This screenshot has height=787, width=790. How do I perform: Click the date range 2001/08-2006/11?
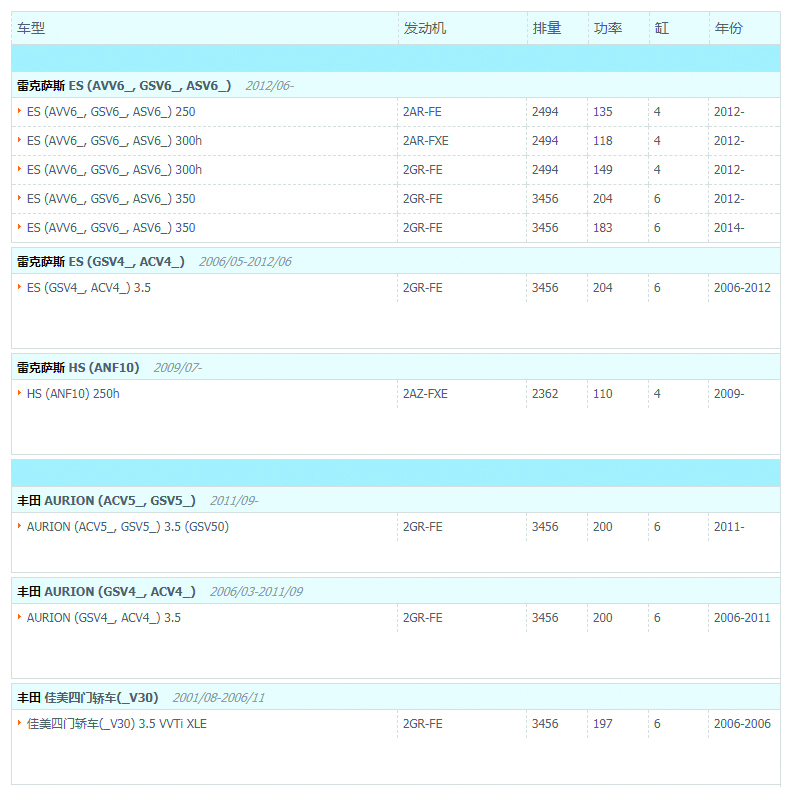[x=219, y=698]
